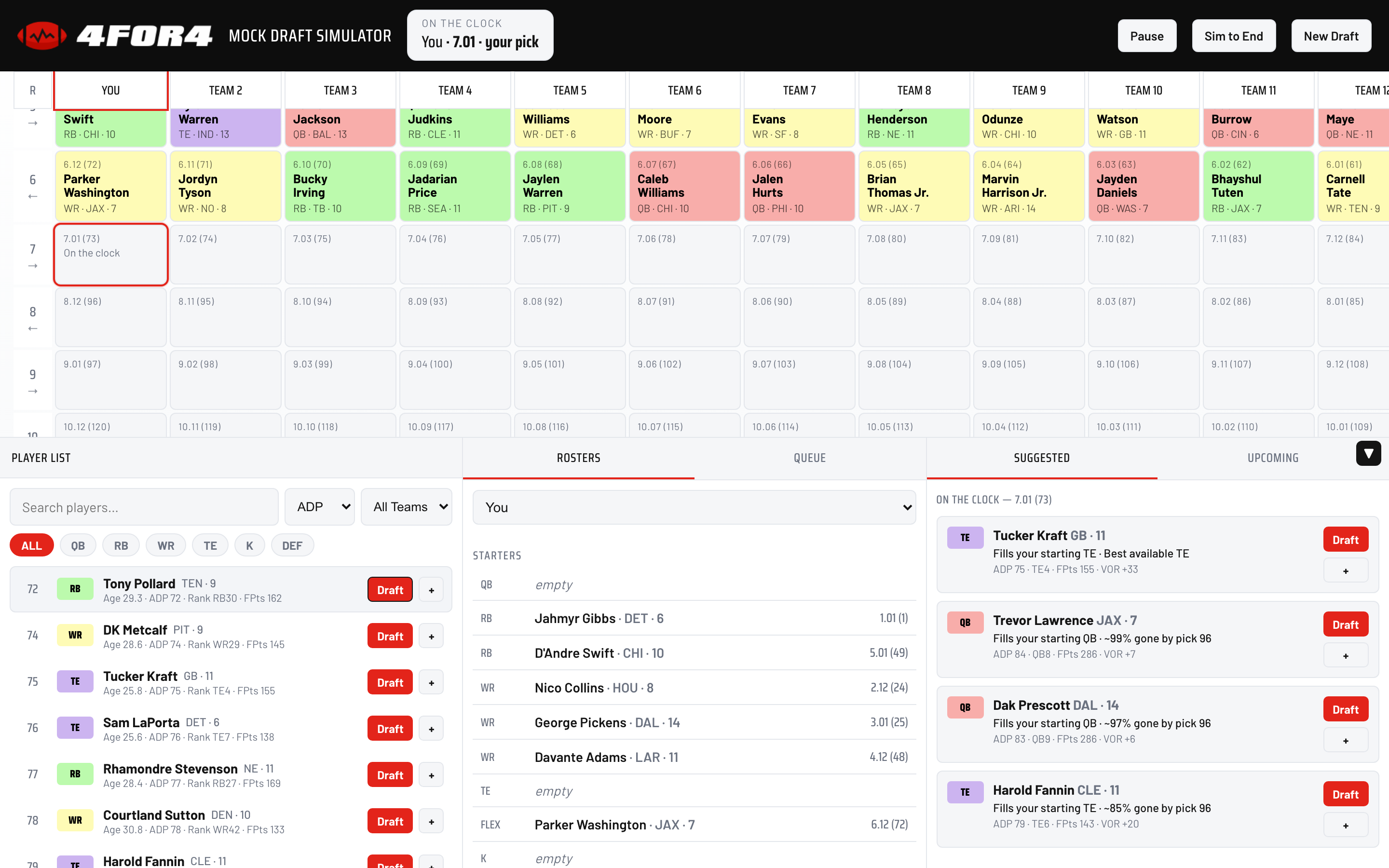
Task: Collapse the panel with the down-triangle icon
Action: 1368,453
